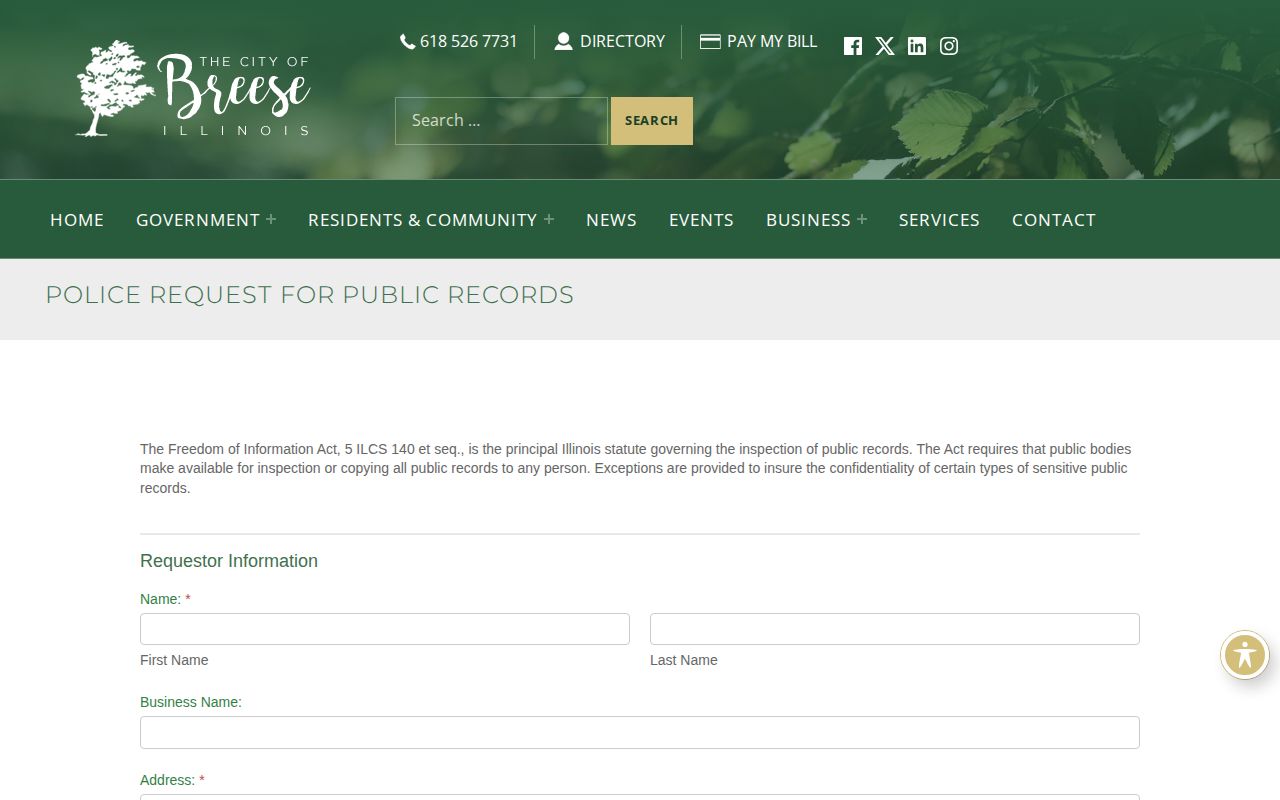1280x800 pixels.
Task: Open the LinkedIn social icon
Action: point(917,46)
